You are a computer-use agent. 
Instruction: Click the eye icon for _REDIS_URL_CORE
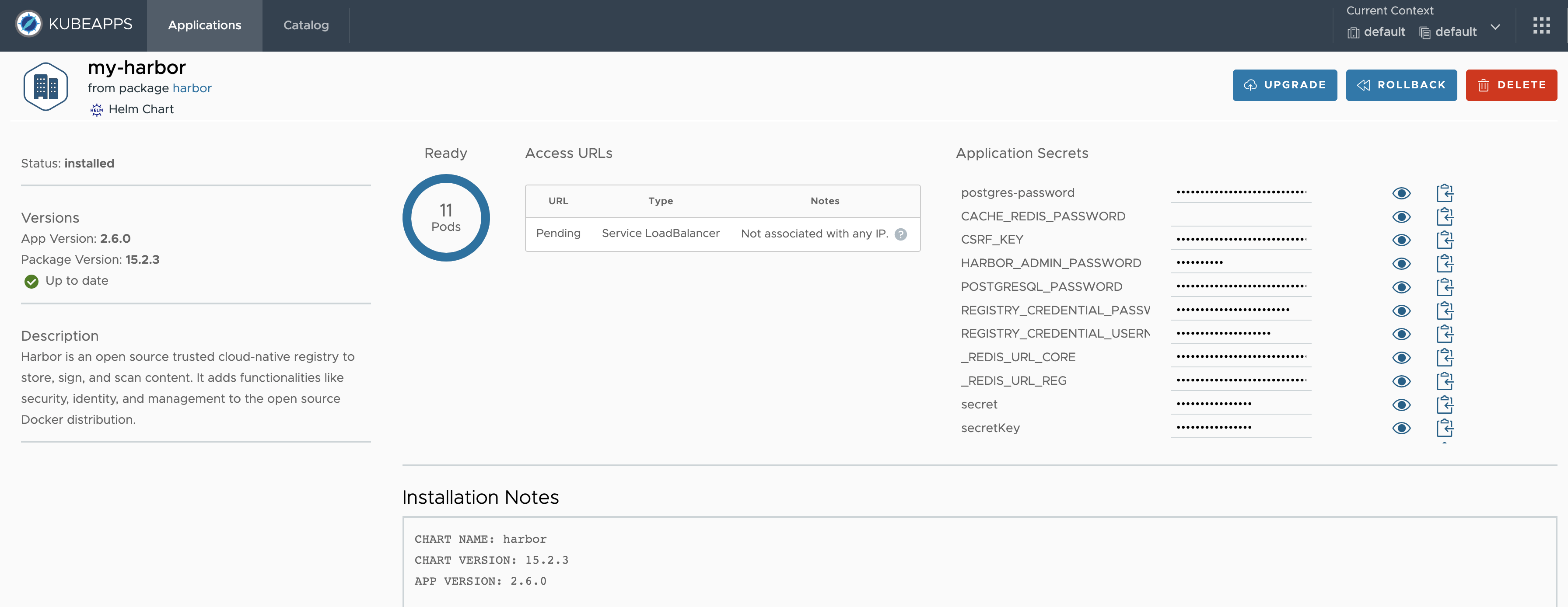click(x=1401, y=357)
